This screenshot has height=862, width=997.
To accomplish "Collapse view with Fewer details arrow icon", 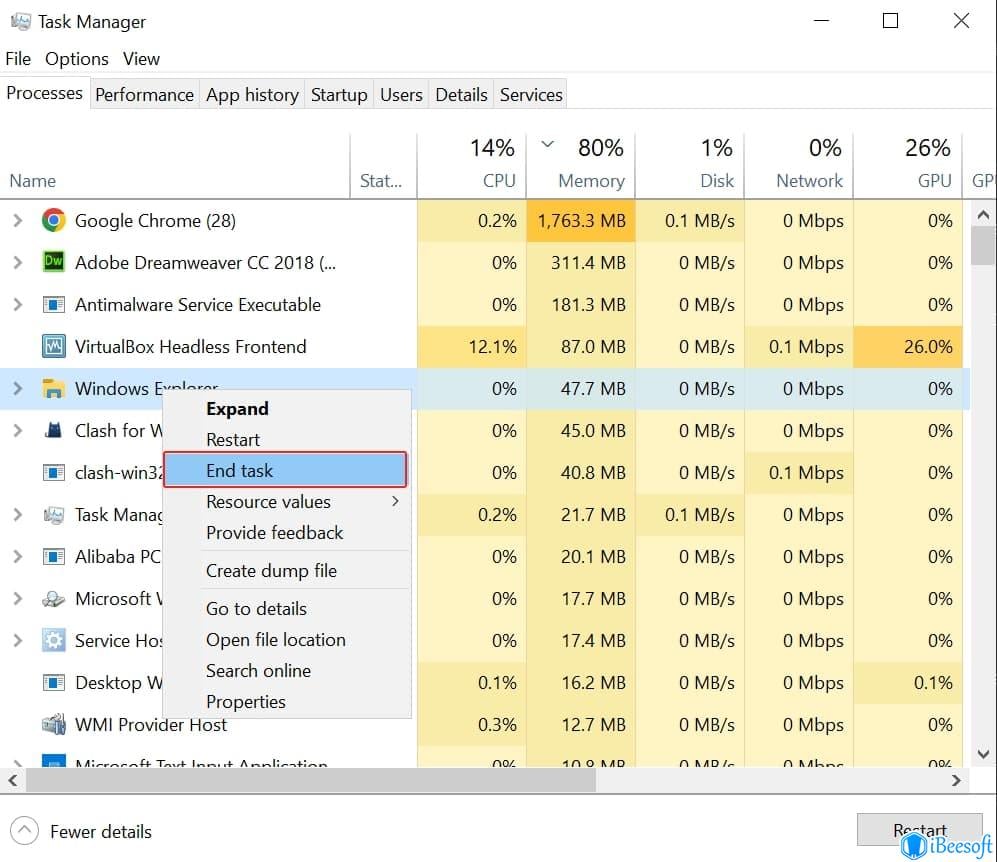I will click(24, 830).
